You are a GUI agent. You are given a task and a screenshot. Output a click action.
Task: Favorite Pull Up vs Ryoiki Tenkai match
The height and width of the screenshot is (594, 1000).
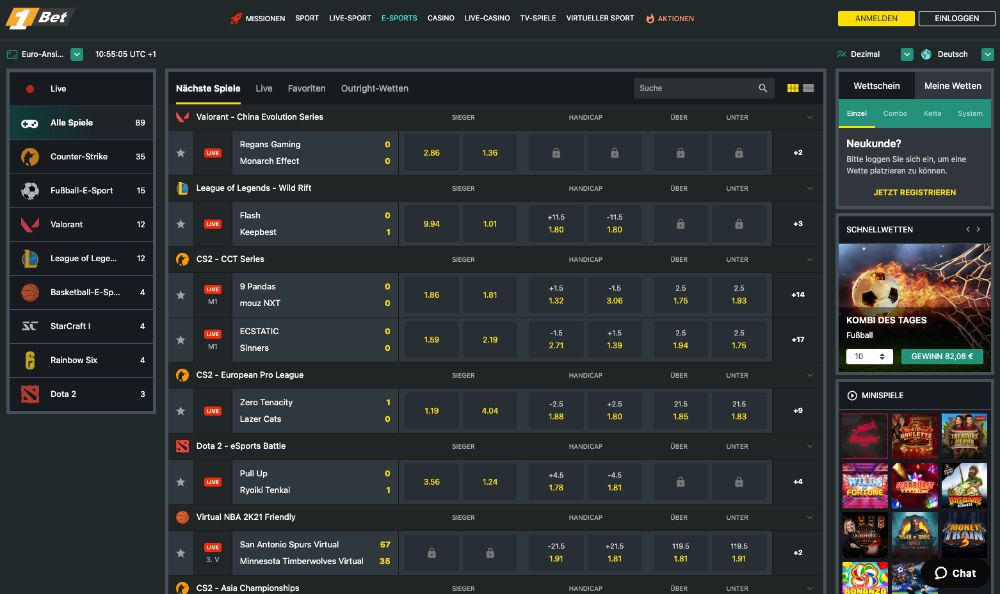tap(181, 482)
